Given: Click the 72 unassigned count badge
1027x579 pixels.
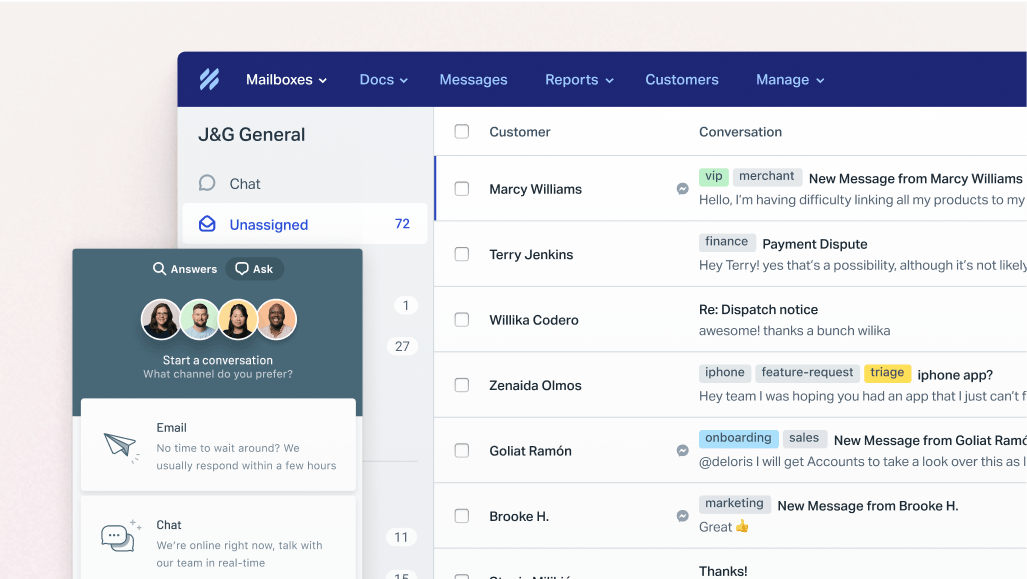Looking at the screenshot, I should click(x=402, y=224).
